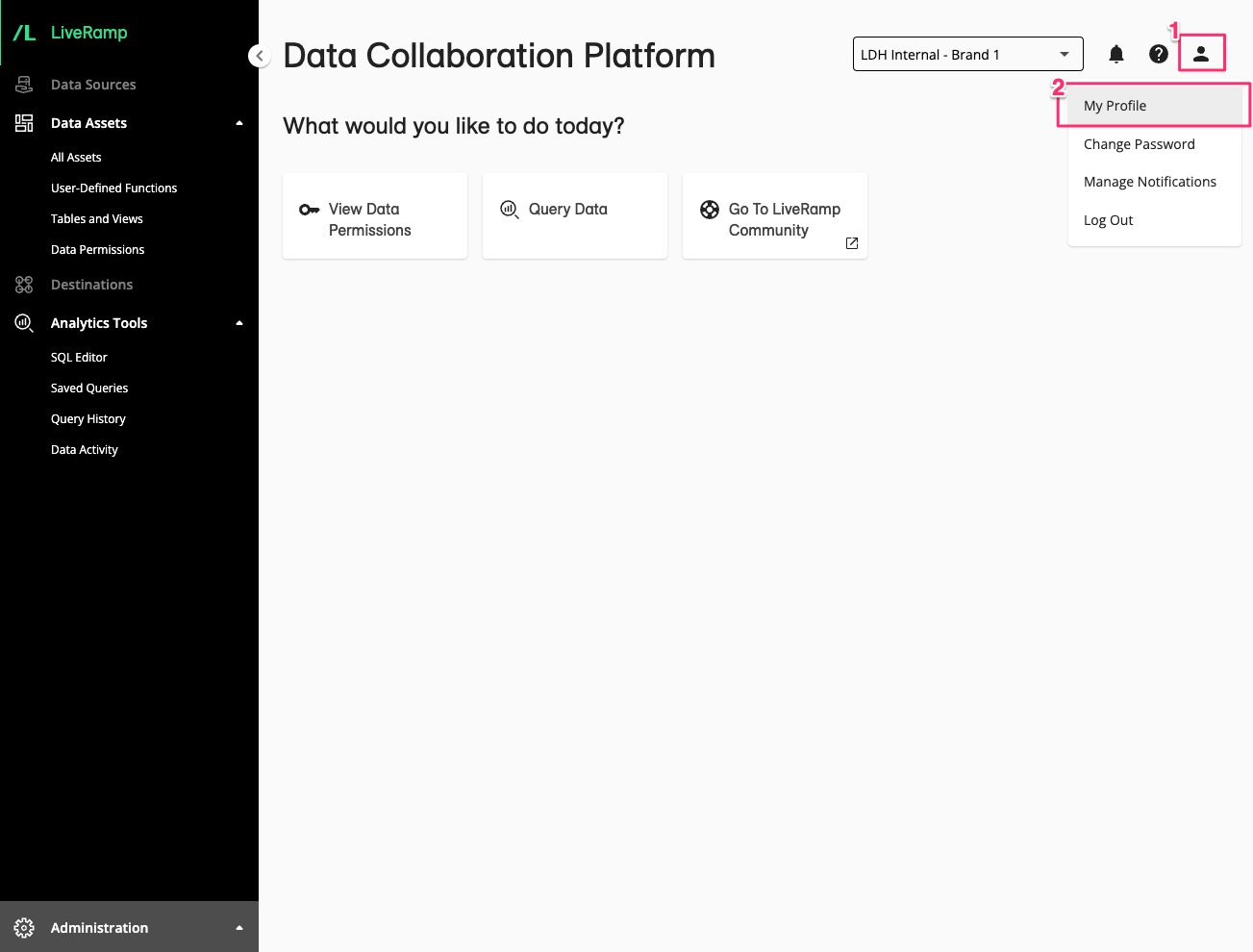Click the Destinations sidebar label
Screen dimensions: 1253x952
click(x=91, y=285)
